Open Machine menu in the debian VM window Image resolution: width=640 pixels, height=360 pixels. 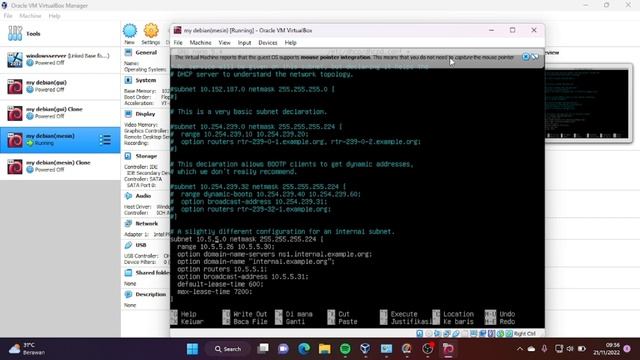tap(200, 42)
